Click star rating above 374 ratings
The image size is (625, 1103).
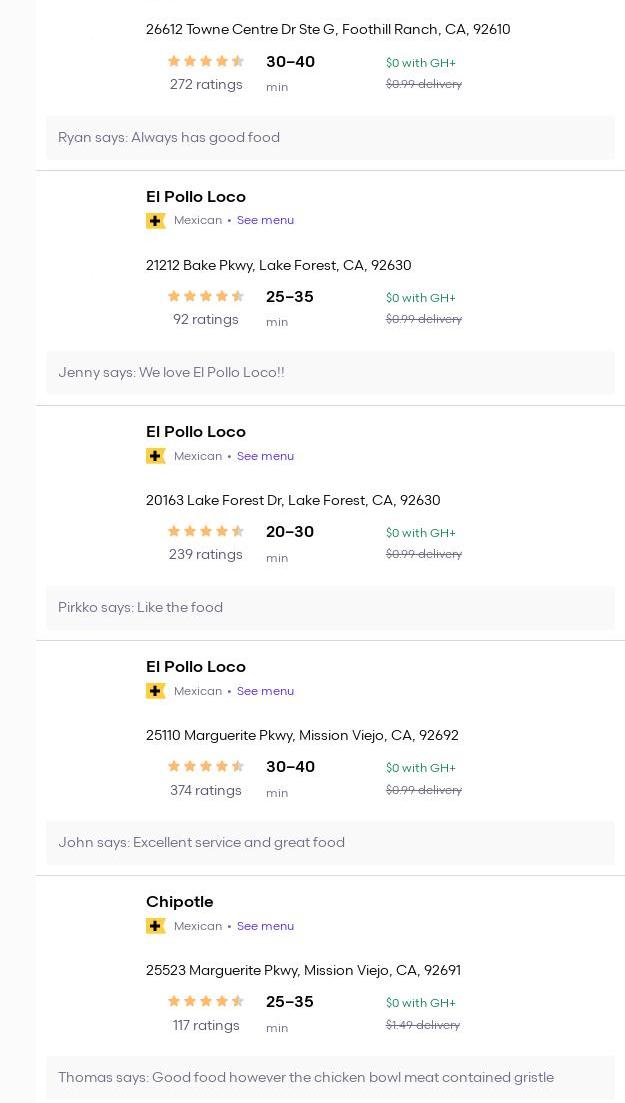click(x=206, y=767)
